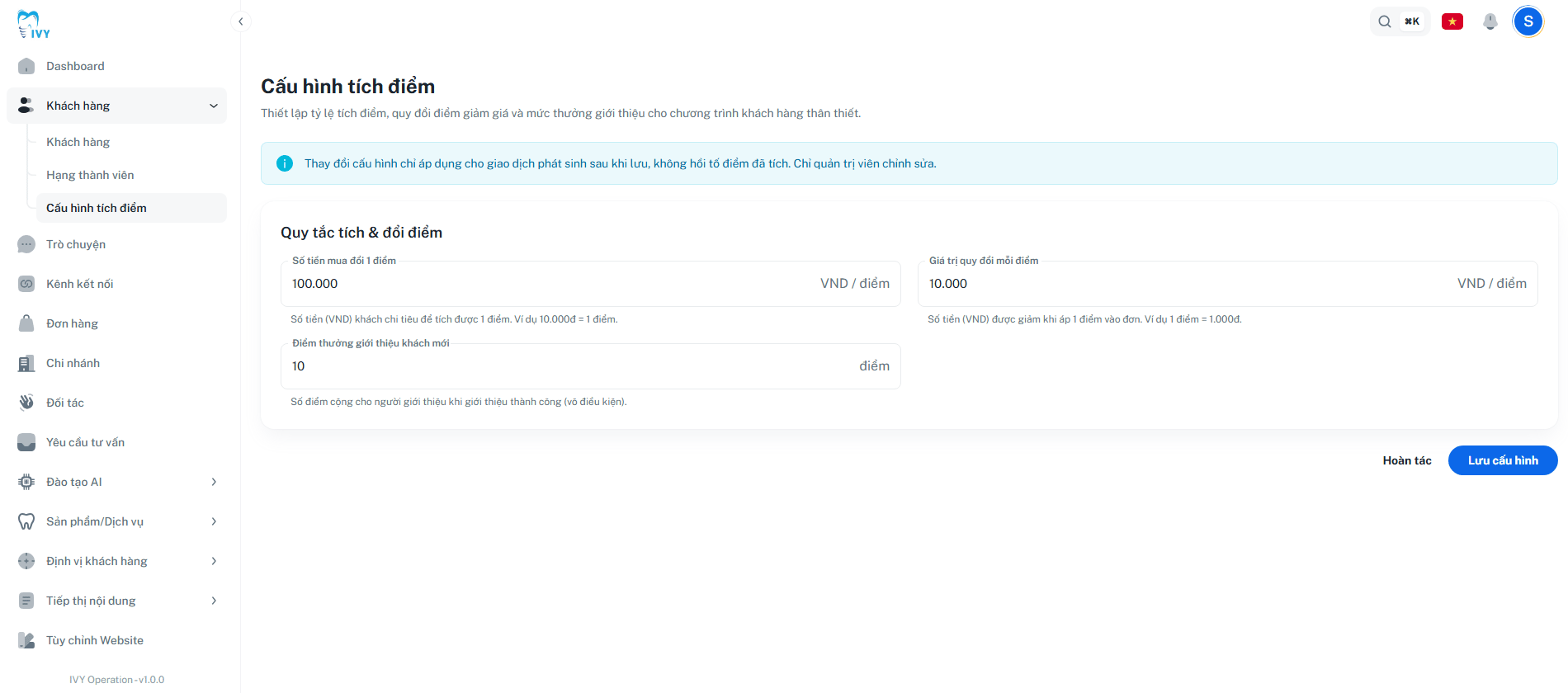Screen dimensions: 1568x693
Task: Focus the Số tiền mua đổi 1 điểm field
Action: click(591, 284)
